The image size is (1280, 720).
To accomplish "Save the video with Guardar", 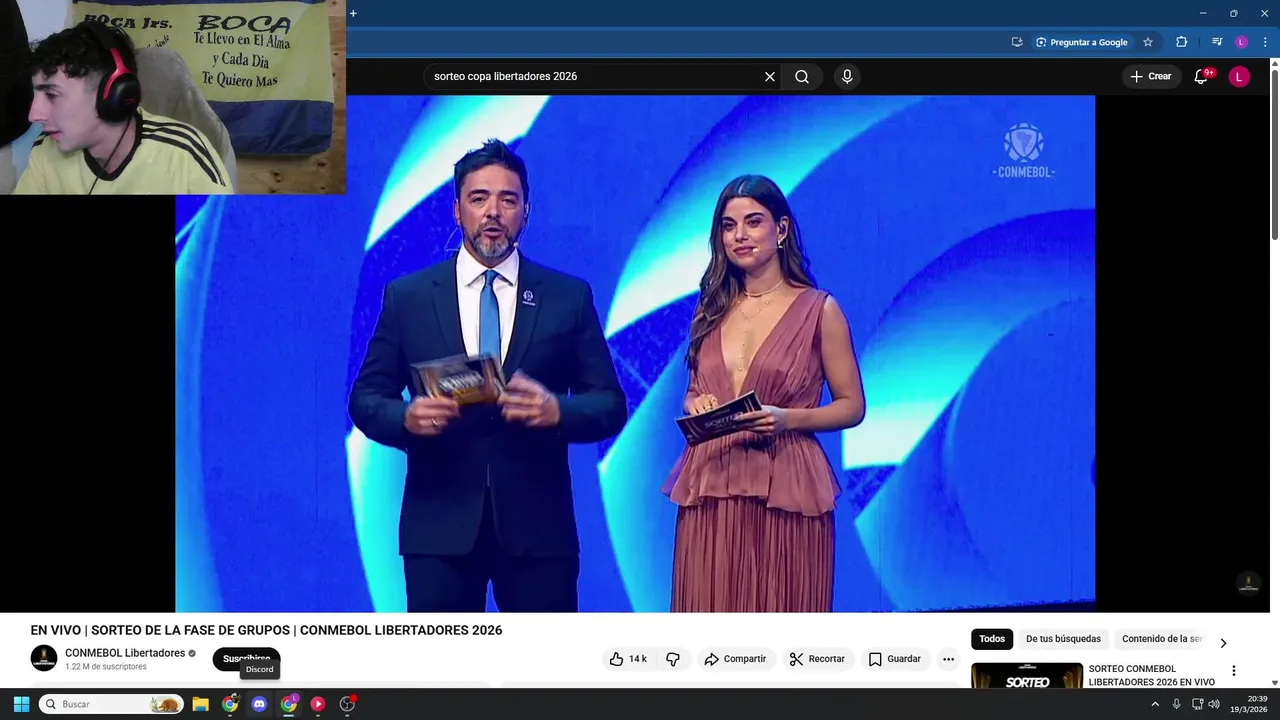I will pyautogui.click(x=894, y=659).
